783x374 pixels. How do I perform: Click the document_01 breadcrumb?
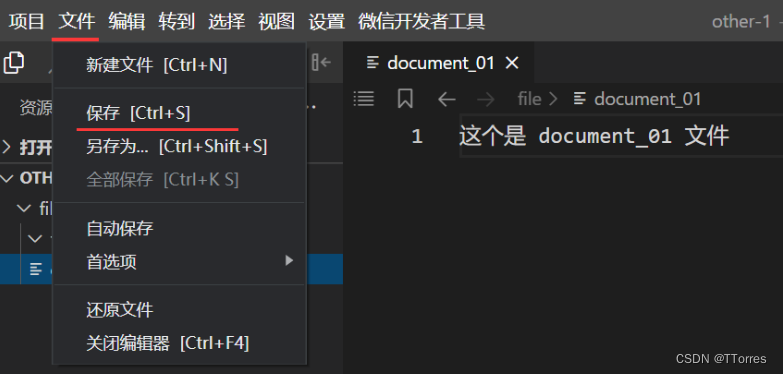[x=648, y=99]
